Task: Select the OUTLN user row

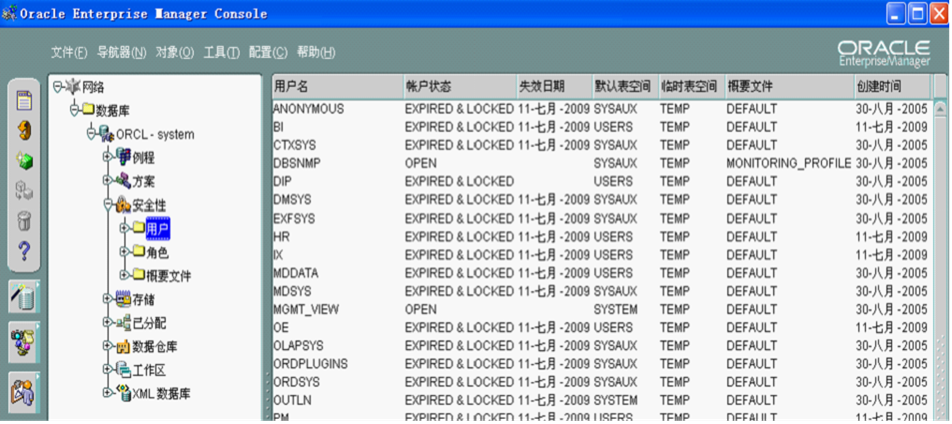Action: [x=601, y=400]
